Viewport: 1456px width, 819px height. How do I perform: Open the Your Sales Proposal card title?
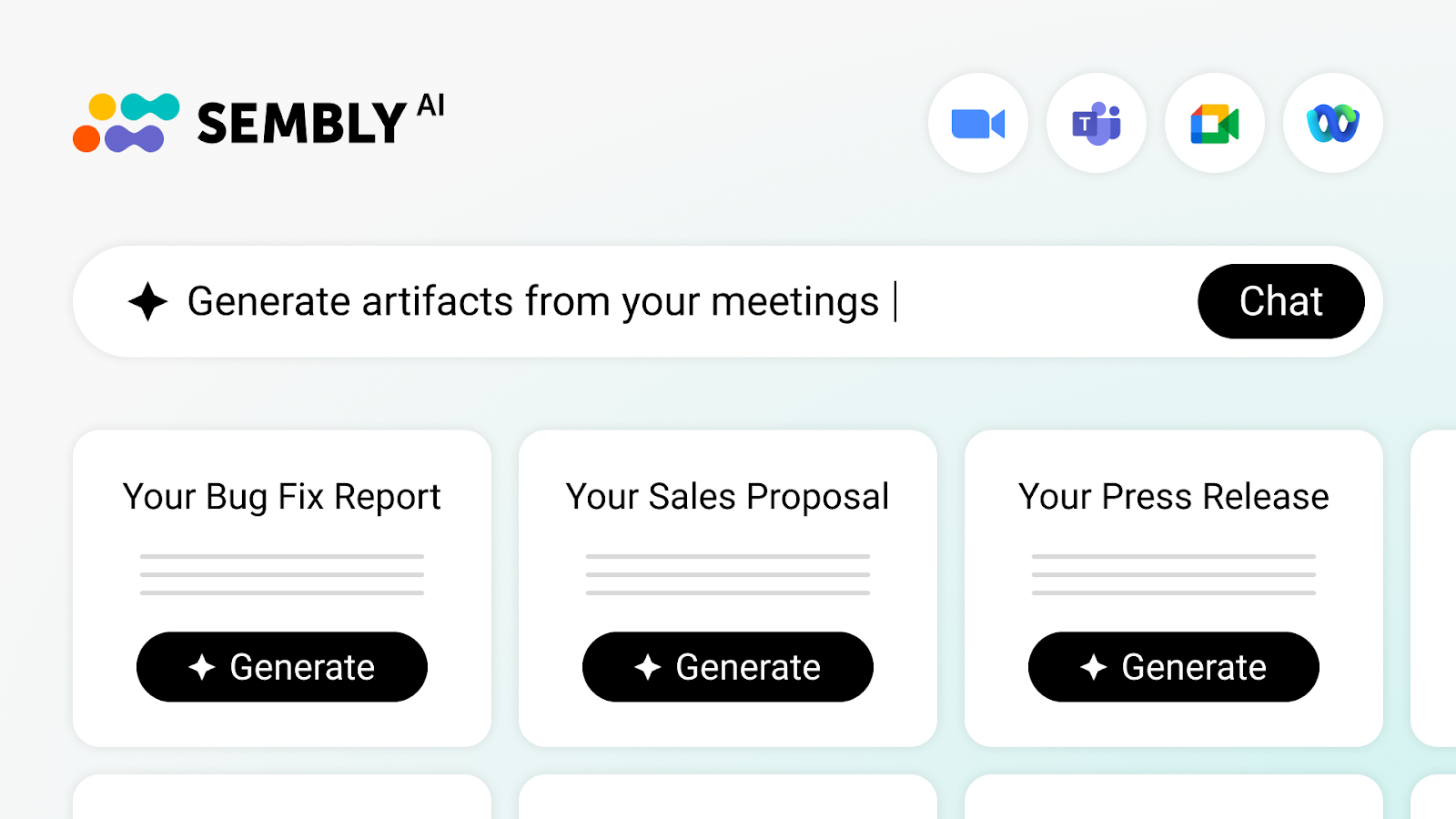[x=728, y=498]
